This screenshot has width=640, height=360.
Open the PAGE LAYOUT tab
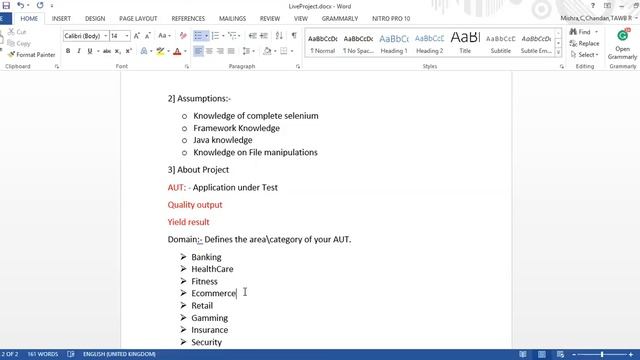point(138,19)
